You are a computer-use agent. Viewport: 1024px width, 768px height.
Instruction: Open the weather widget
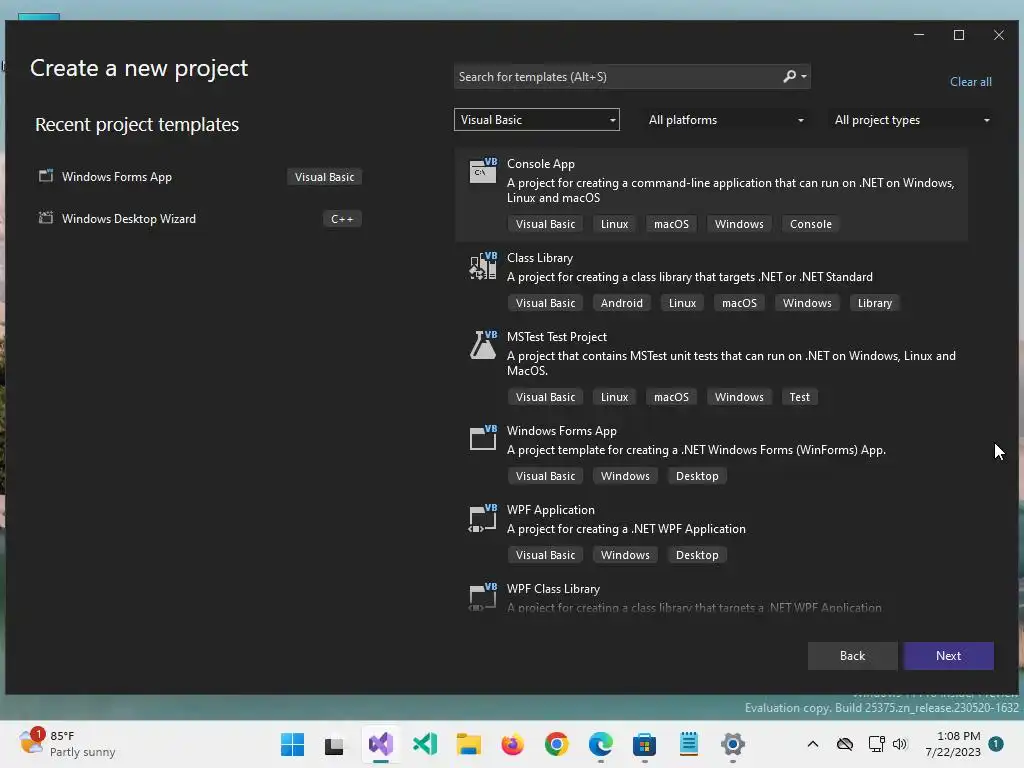click(x=67, y=744)
